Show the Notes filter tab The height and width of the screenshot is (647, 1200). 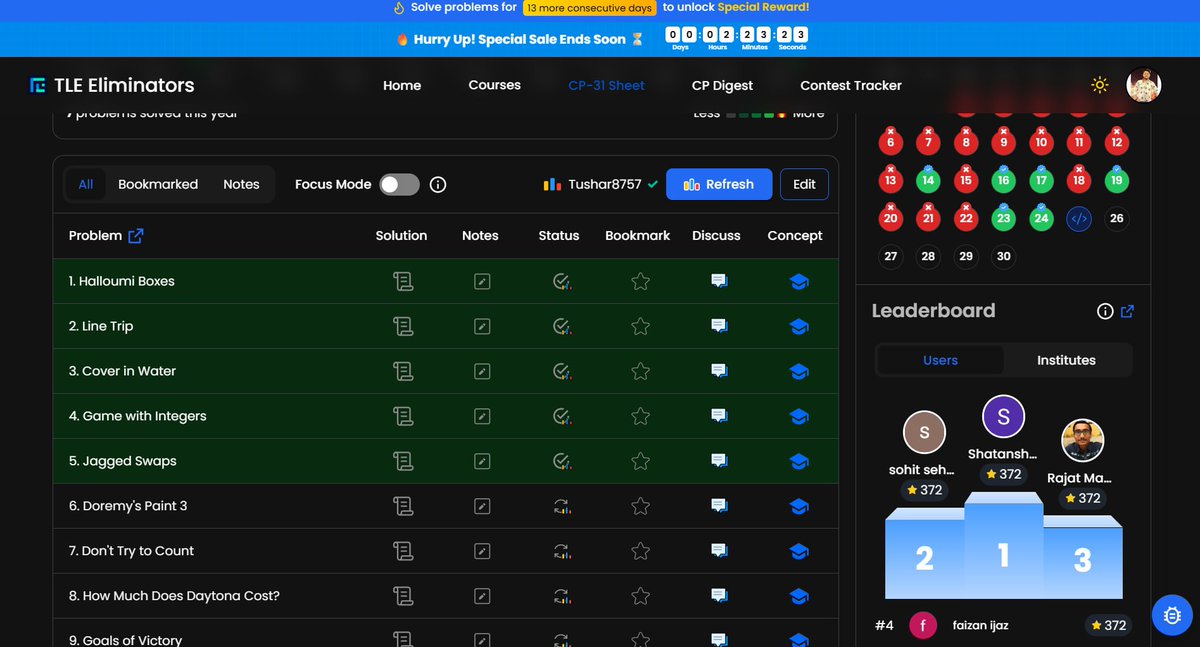point(241,184)
